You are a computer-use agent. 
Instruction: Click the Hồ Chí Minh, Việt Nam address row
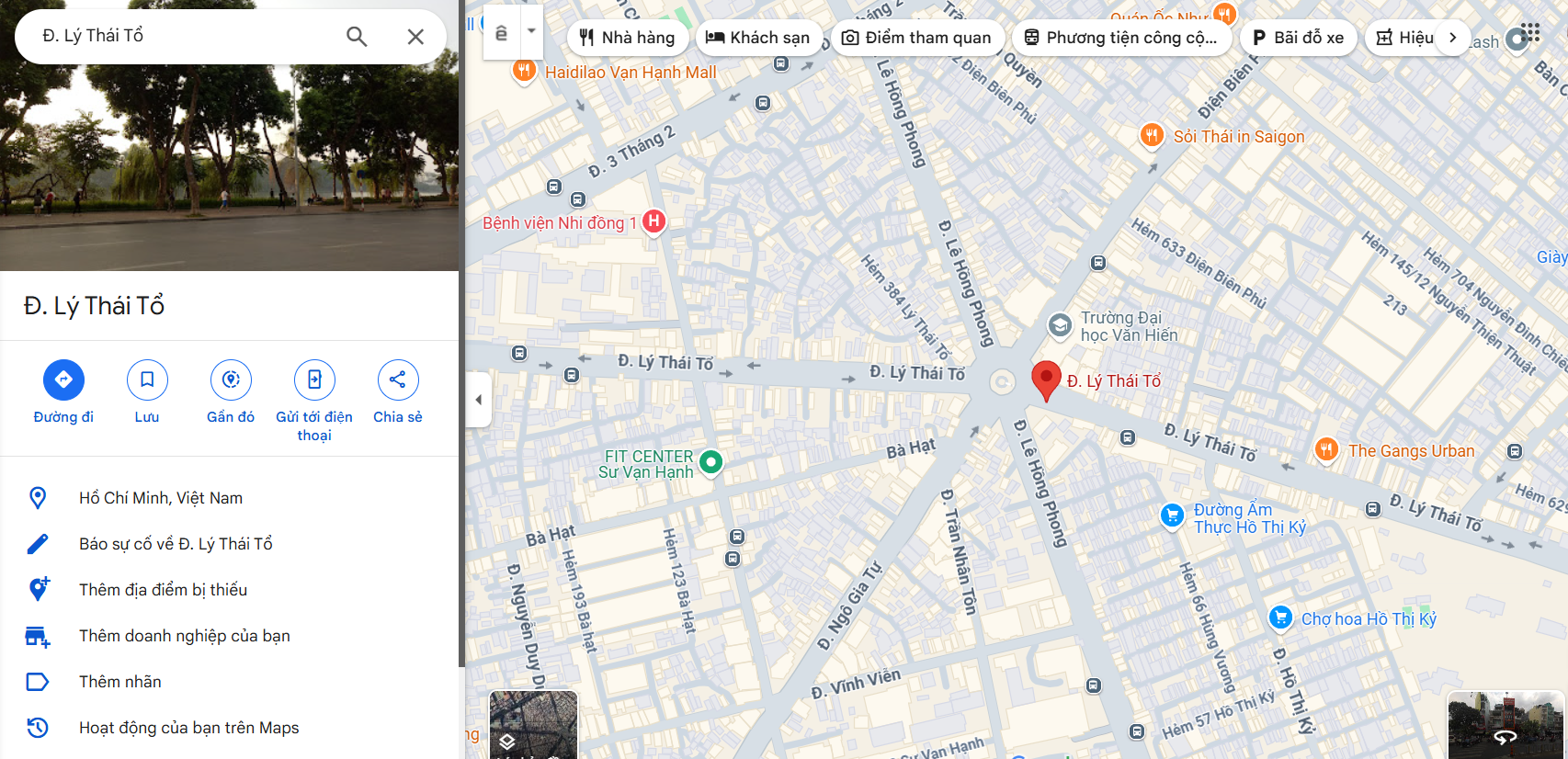(x=229, y=498)
